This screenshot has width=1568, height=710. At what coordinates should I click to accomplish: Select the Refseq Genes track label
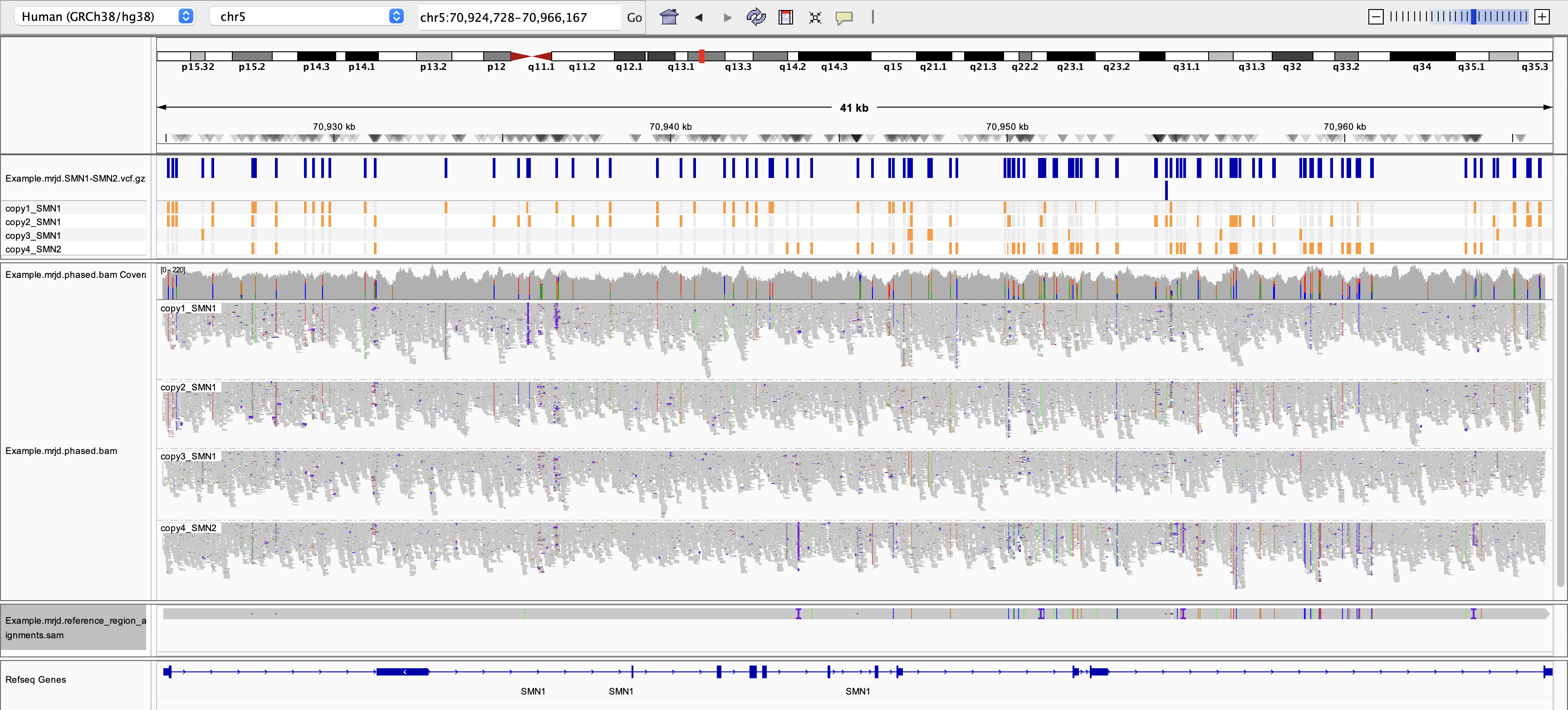tap(35, 680)
